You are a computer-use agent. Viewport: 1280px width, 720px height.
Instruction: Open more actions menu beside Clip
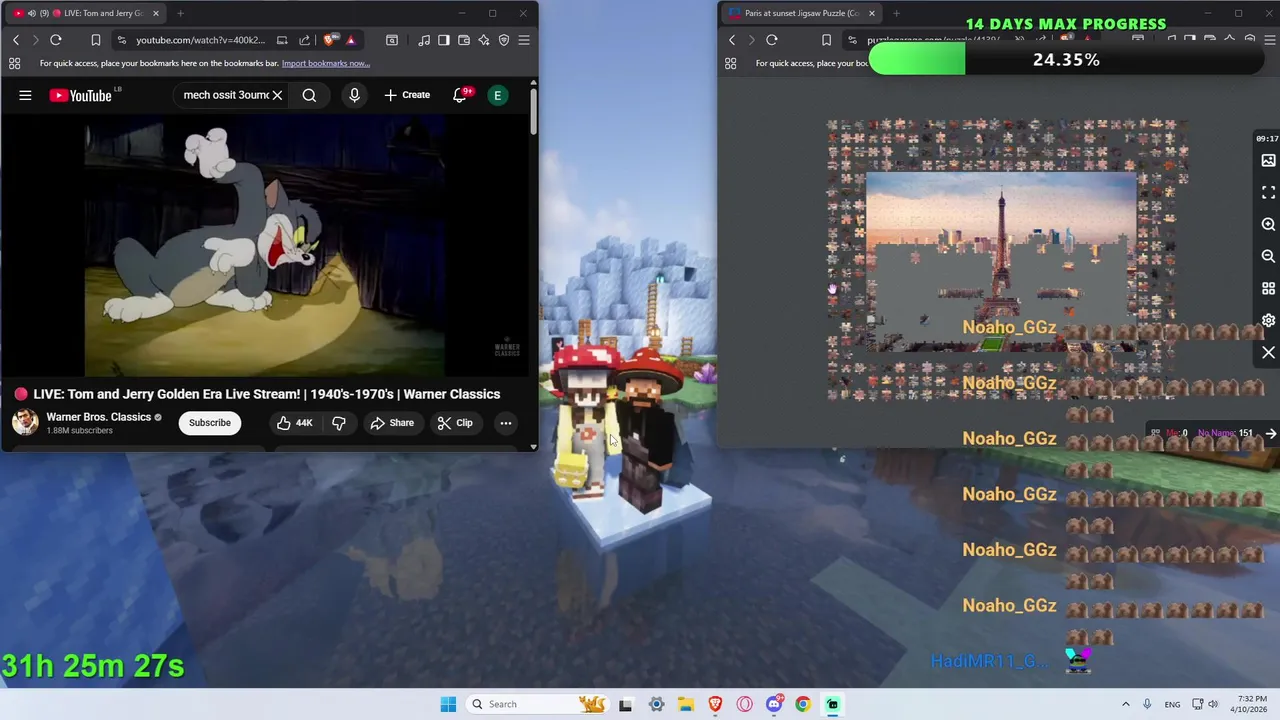506,423
